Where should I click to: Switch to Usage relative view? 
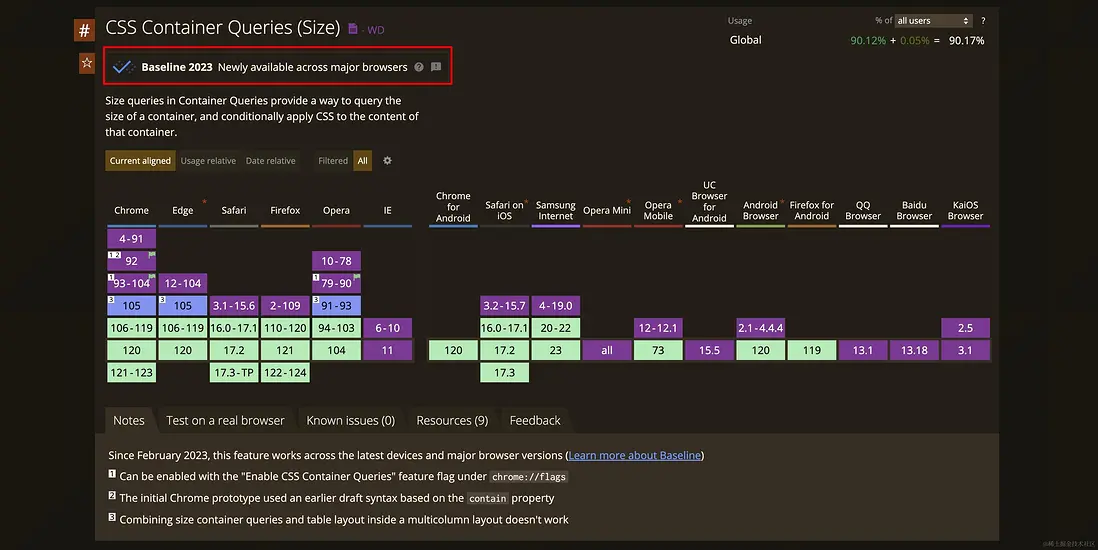208,161
